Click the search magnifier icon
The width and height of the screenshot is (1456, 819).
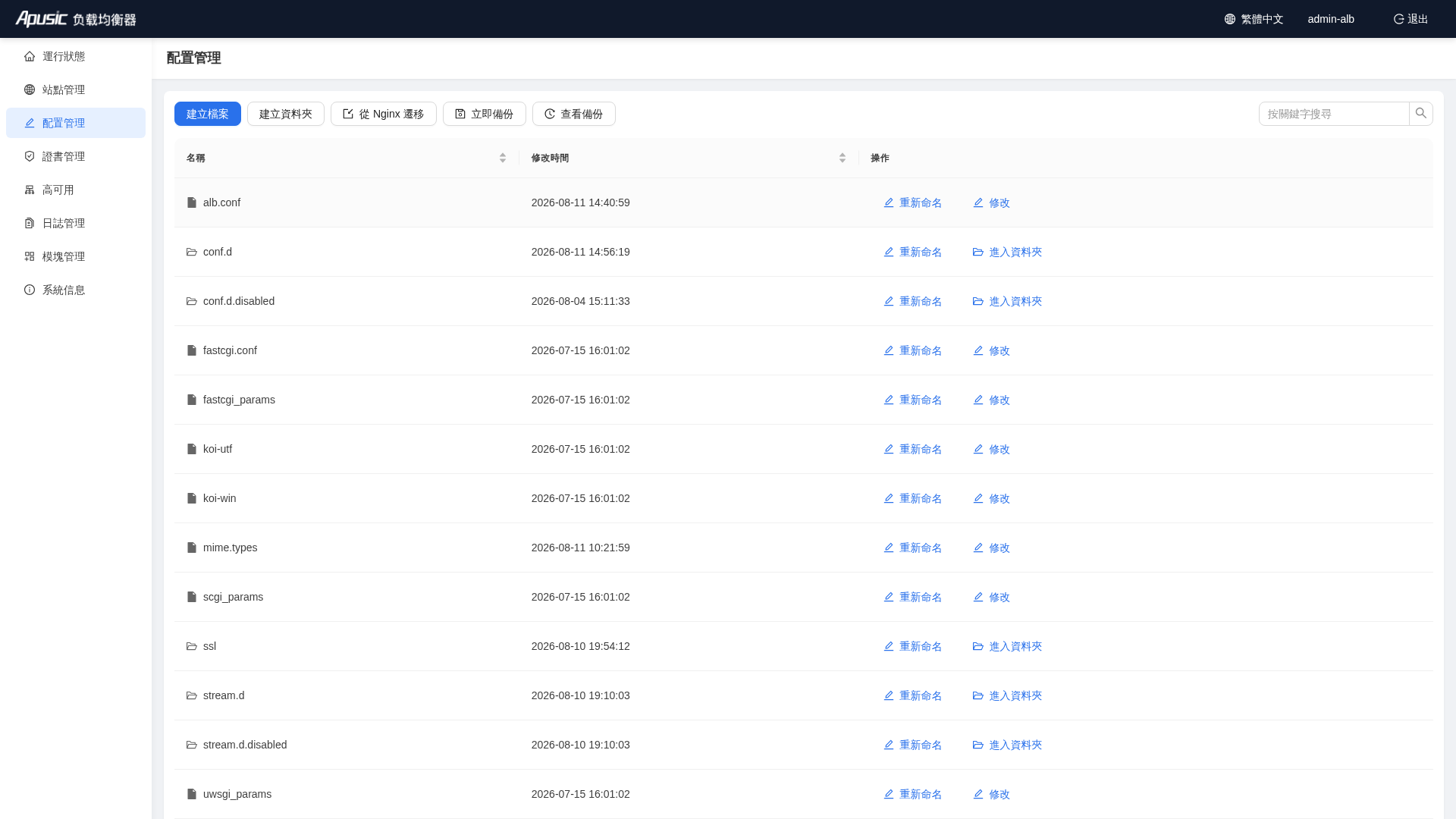point(1420,114)
